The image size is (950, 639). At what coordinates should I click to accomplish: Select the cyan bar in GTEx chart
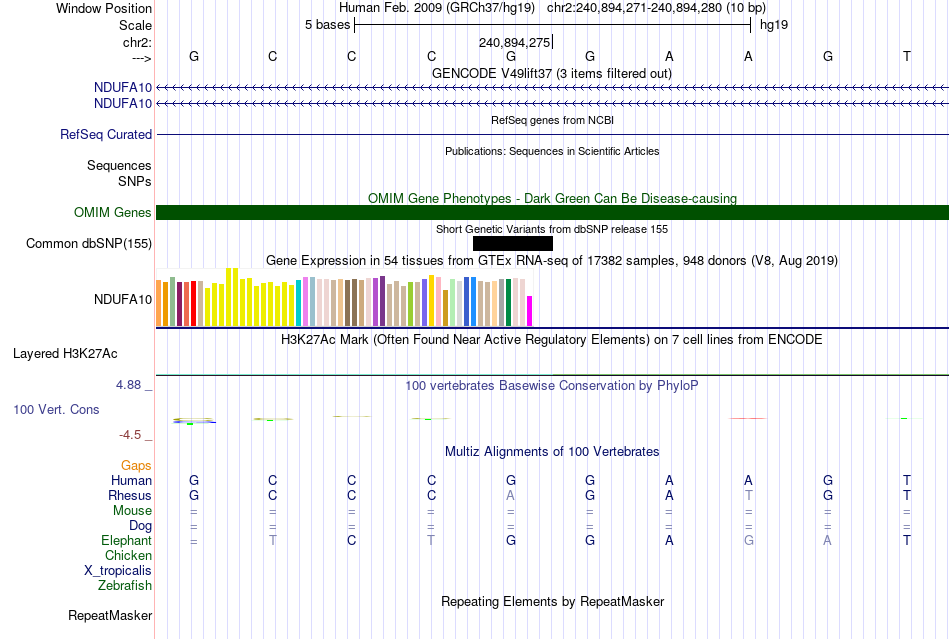pyautogui.click(x=299, y=303)
